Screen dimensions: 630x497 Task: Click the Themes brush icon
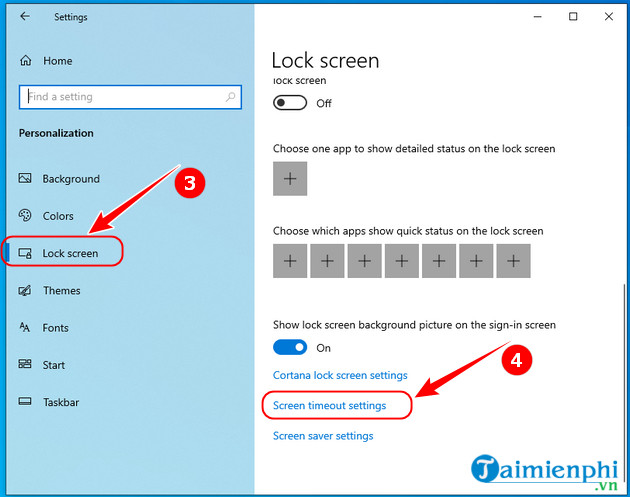coord(26,291)
